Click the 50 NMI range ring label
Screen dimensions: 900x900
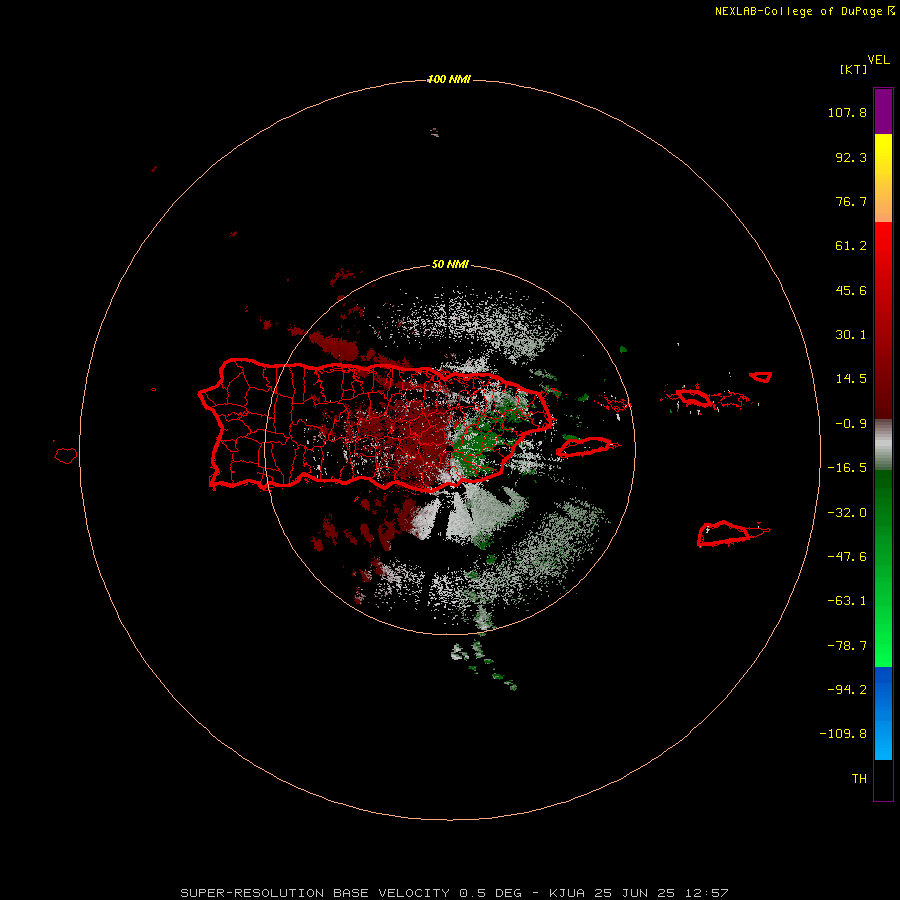coord(450,264)
